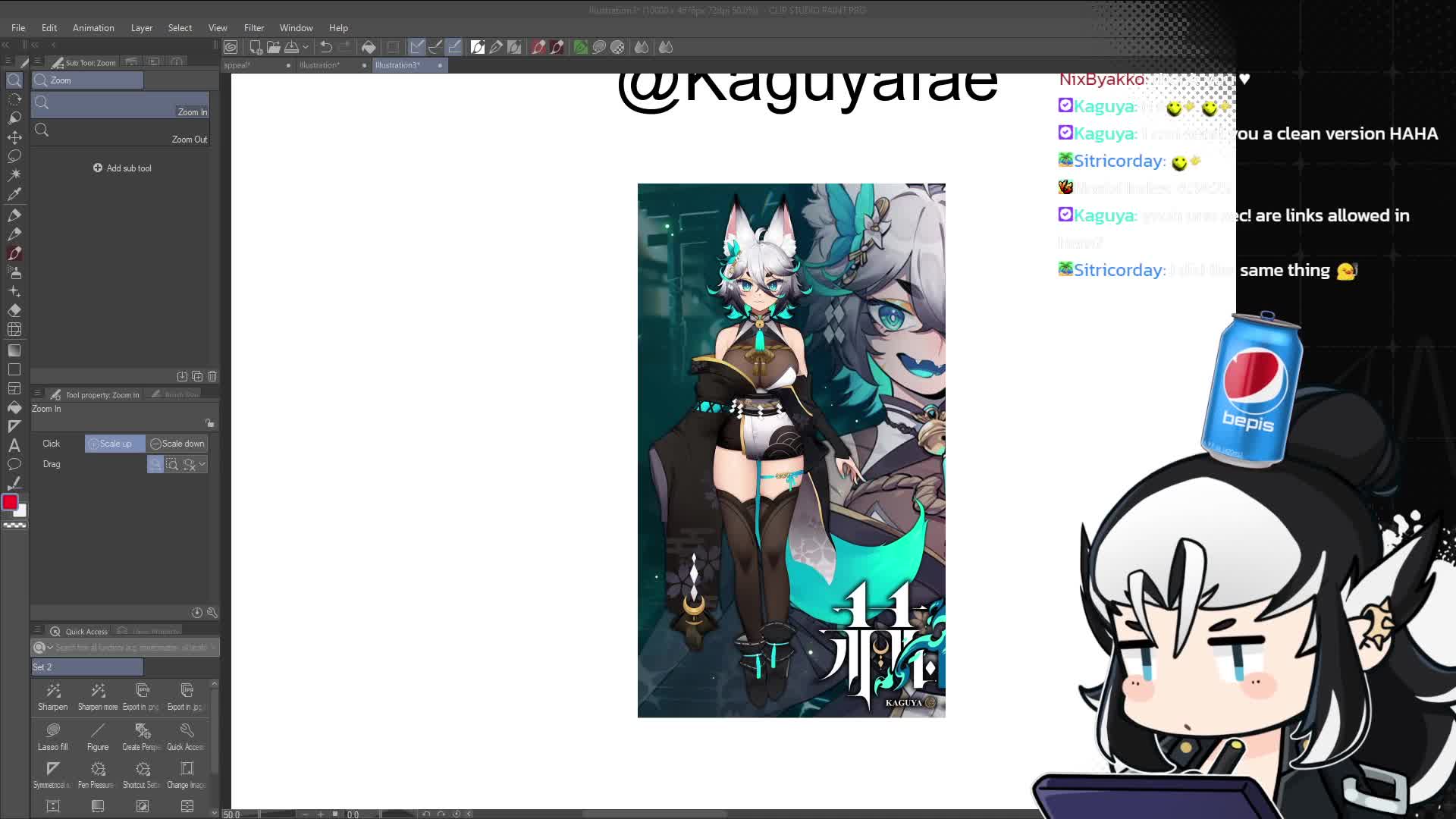The height and width of the screenshot is (819, 1456).
Task: Open the Quick Access panel menu
Action: [x=37, y=630]
